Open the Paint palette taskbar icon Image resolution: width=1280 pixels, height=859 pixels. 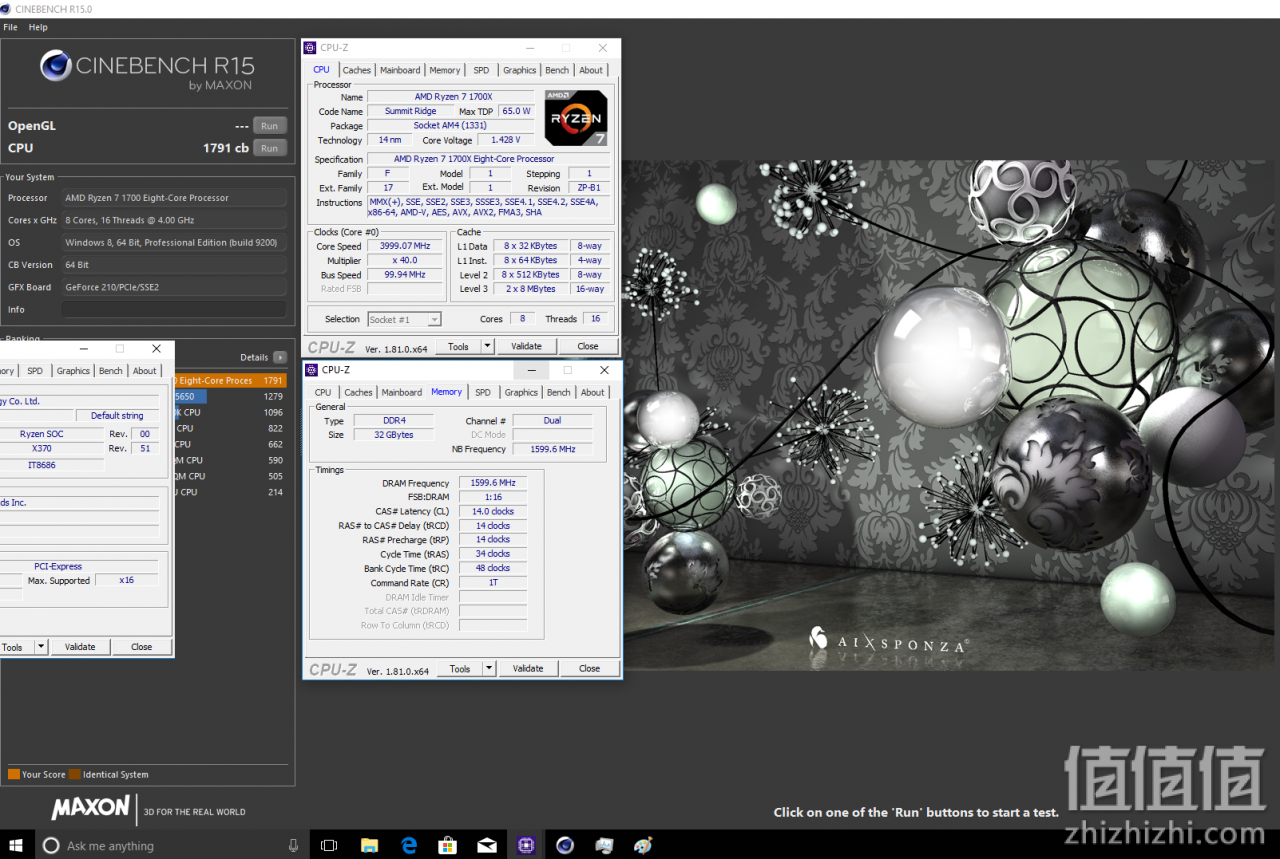643,845
